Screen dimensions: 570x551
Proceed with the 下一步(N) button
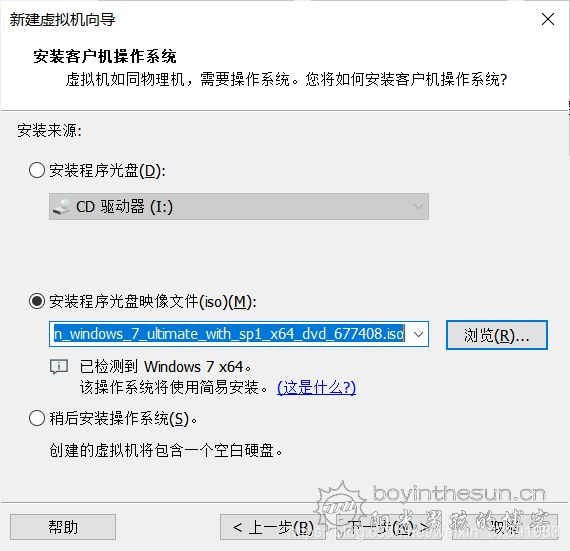click(x=389, y=527)
